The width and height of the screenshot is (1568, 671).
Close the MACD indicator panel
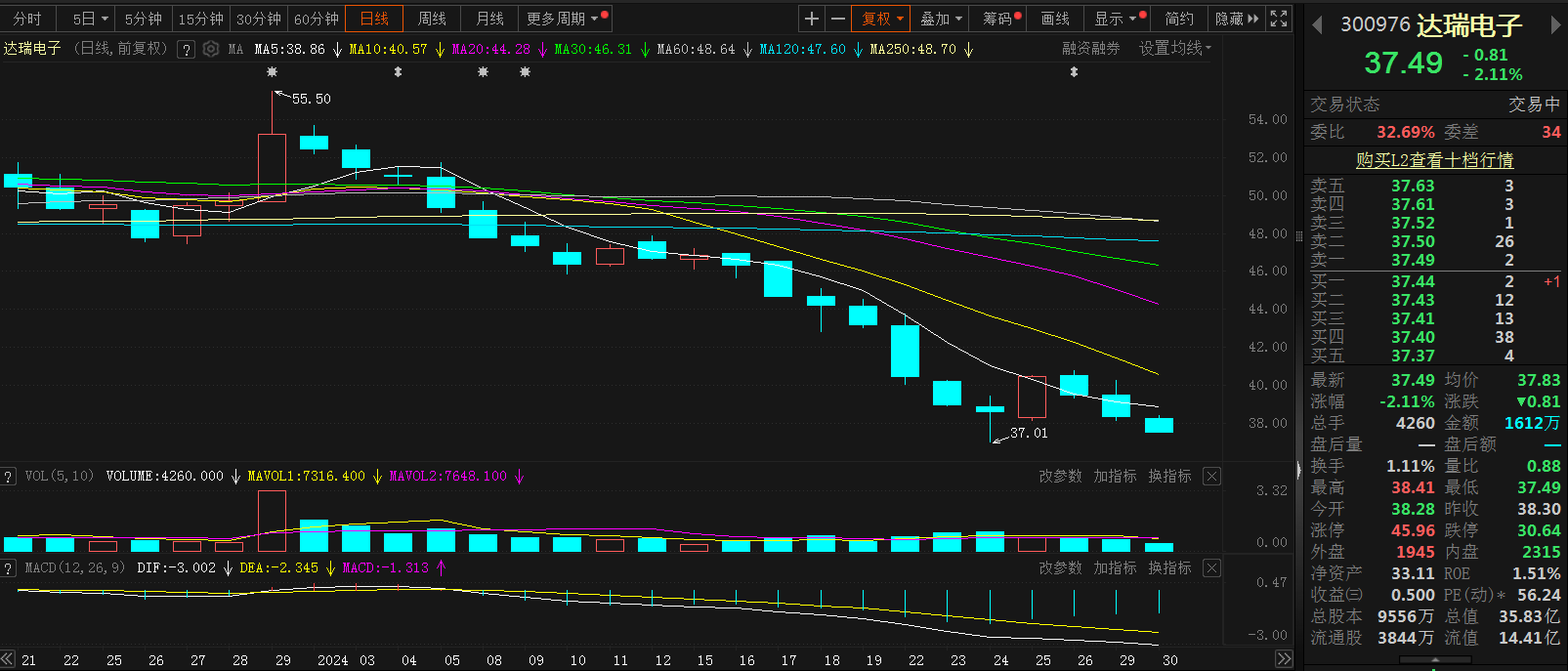(x=1211, y=568)
